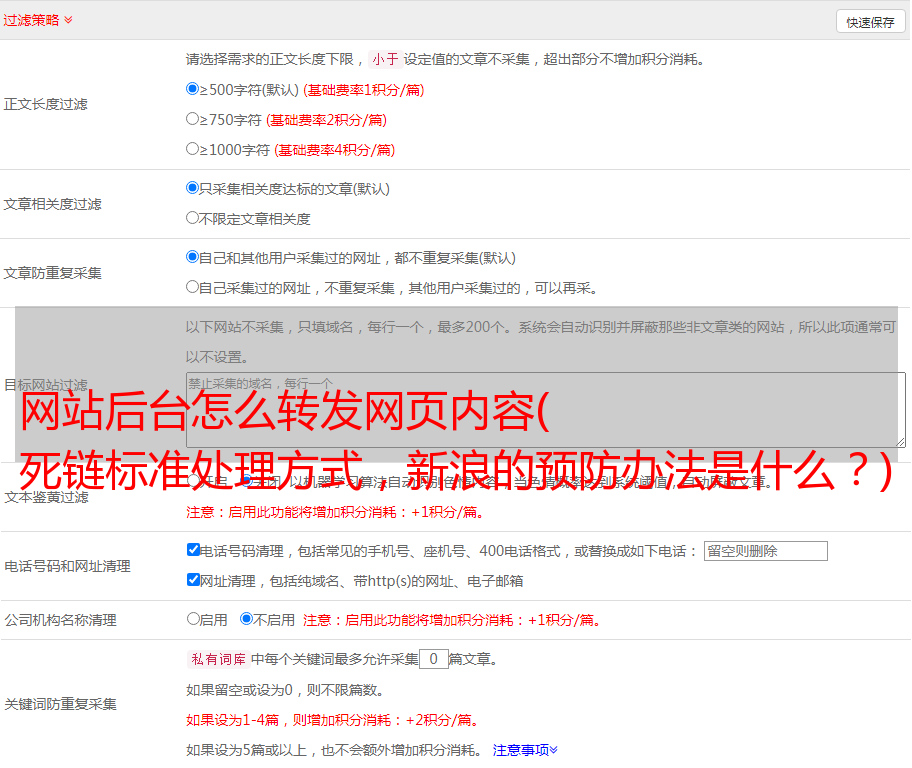Screen dimensions: 912x768
Task: Select 不启用 for 公司机构名称清理
Action: [x=247, y=619]
